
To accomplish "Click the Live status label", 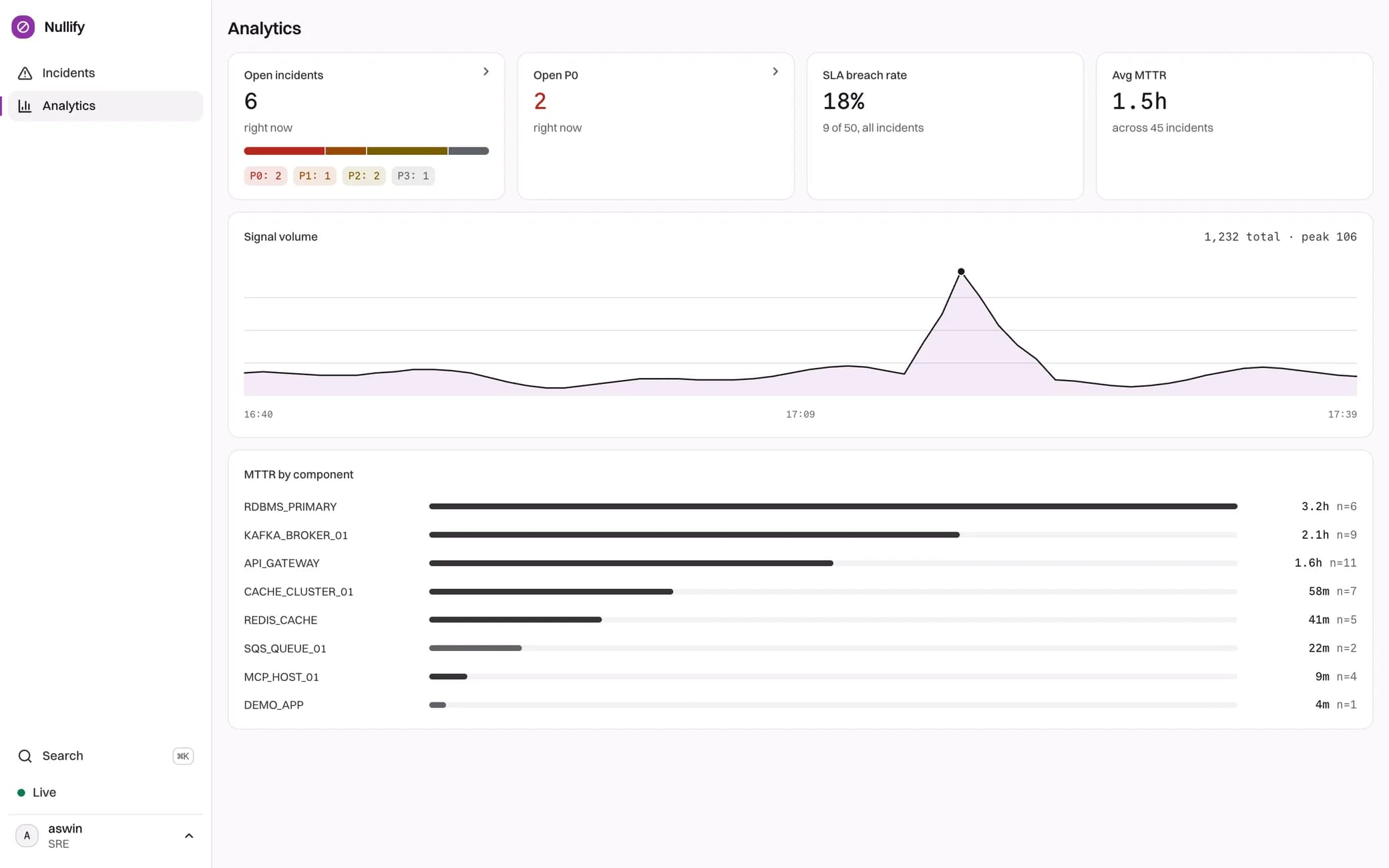I will (44, 793).
